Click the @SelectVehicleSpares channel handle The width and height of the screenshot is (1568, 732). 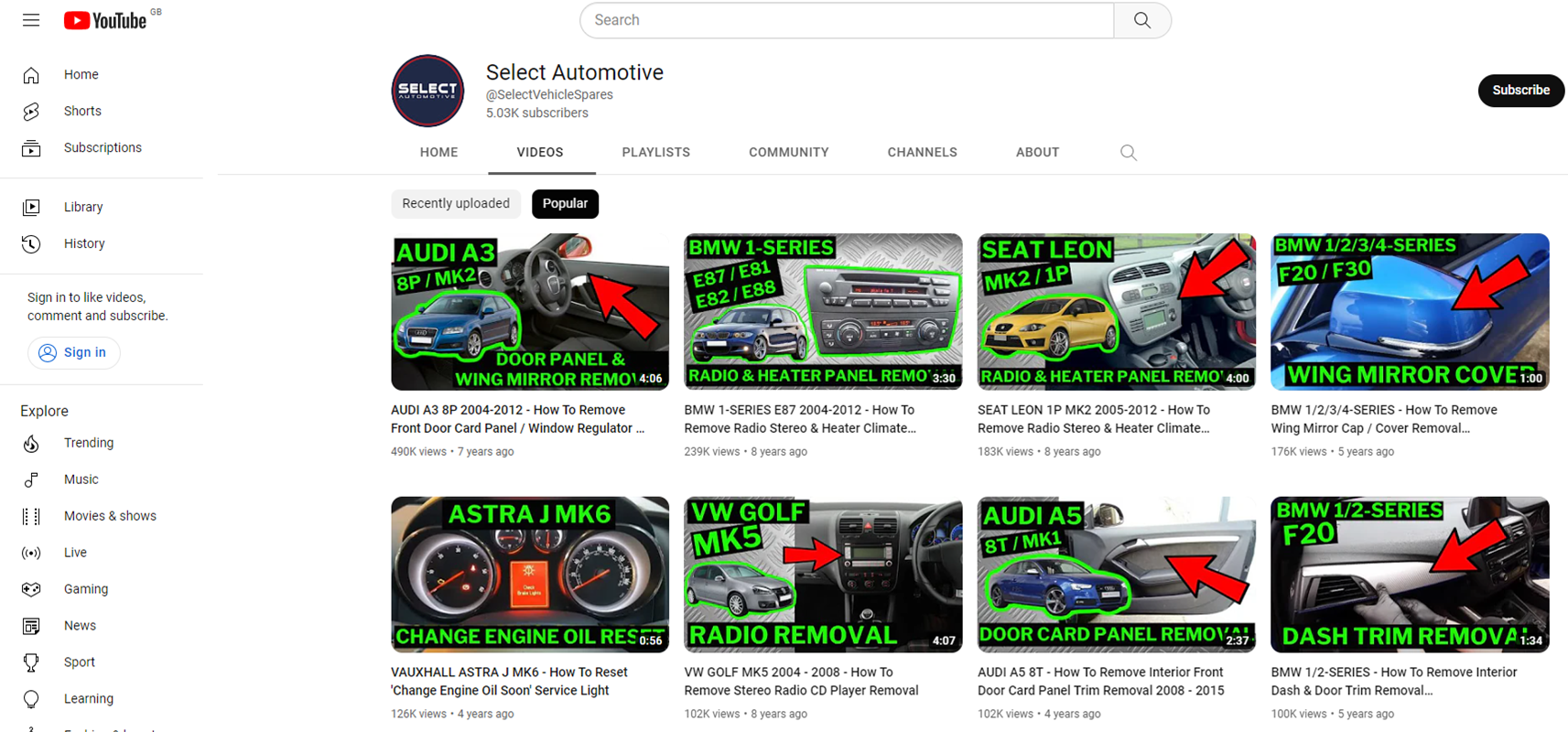pyautogui.click(x=549, y=95)
